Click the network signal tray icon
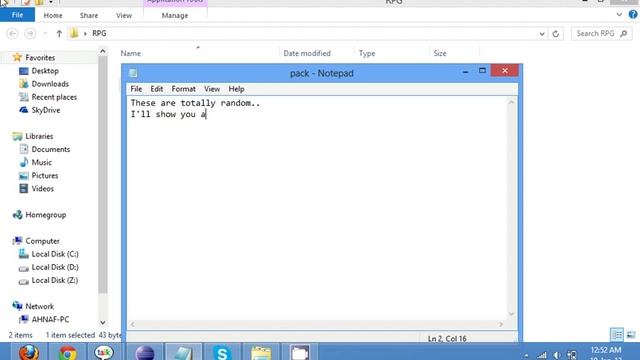The height and width of the screenshot is (360, 640). (542, 355)
